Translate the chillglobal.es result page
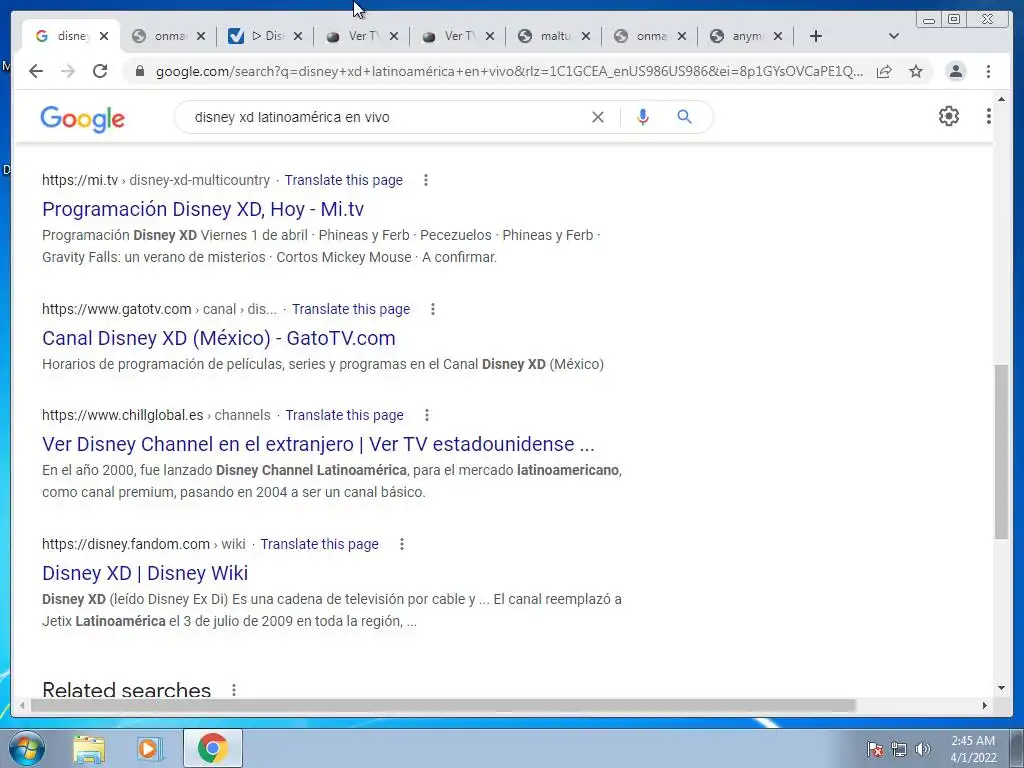Image resolution: width=1024 pixels, height=768 pixels. pyautogui.click(x=344, y=415)
